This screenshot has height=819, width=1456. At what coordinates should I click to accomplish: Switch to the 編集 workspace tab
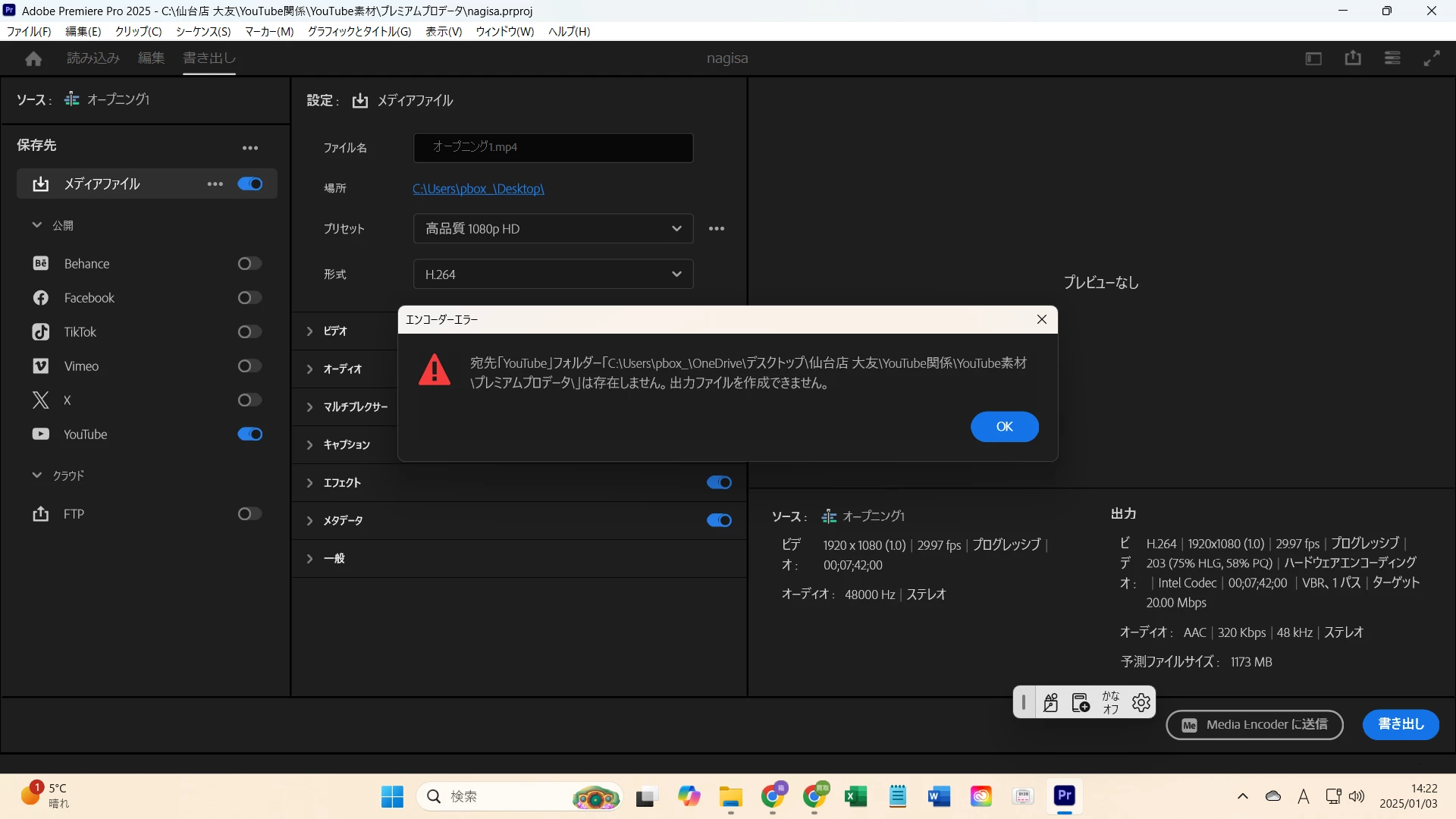tap(151, 58)
